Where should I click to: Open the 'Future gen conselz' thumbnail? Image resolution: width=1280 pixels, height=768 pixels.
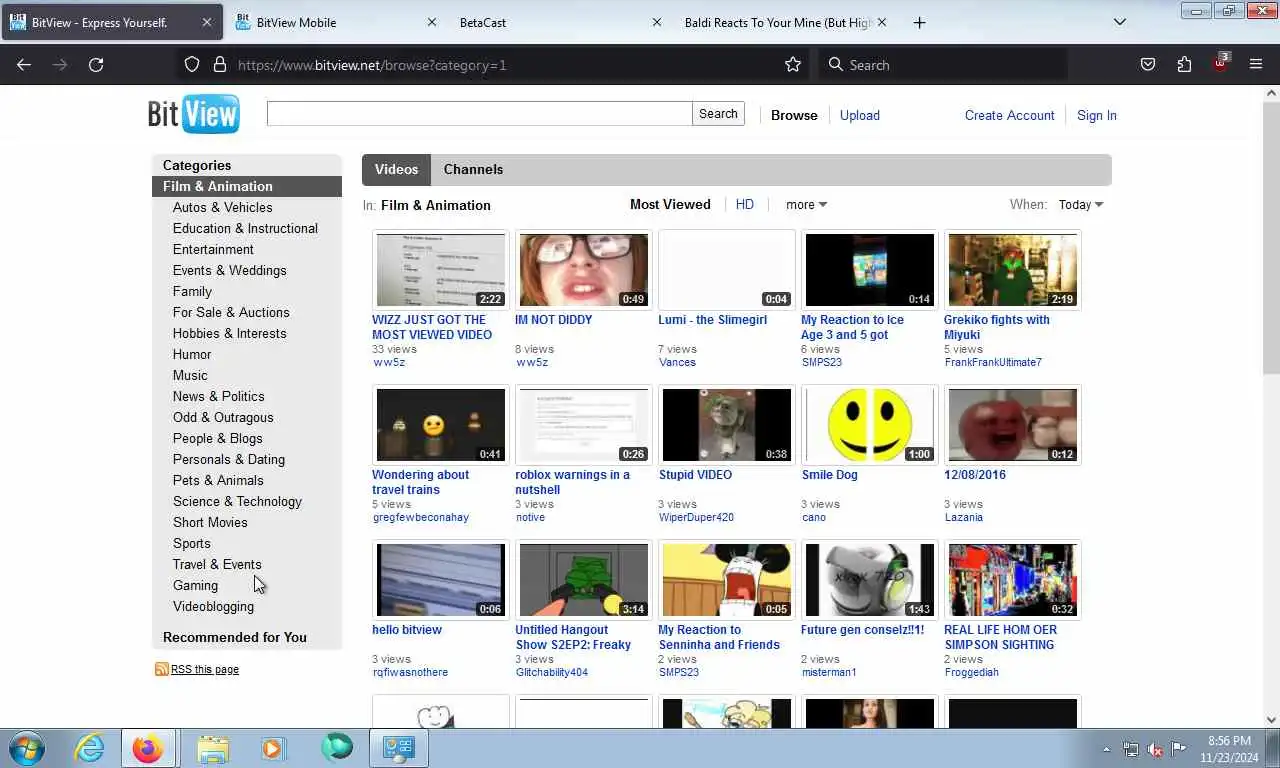869,580
